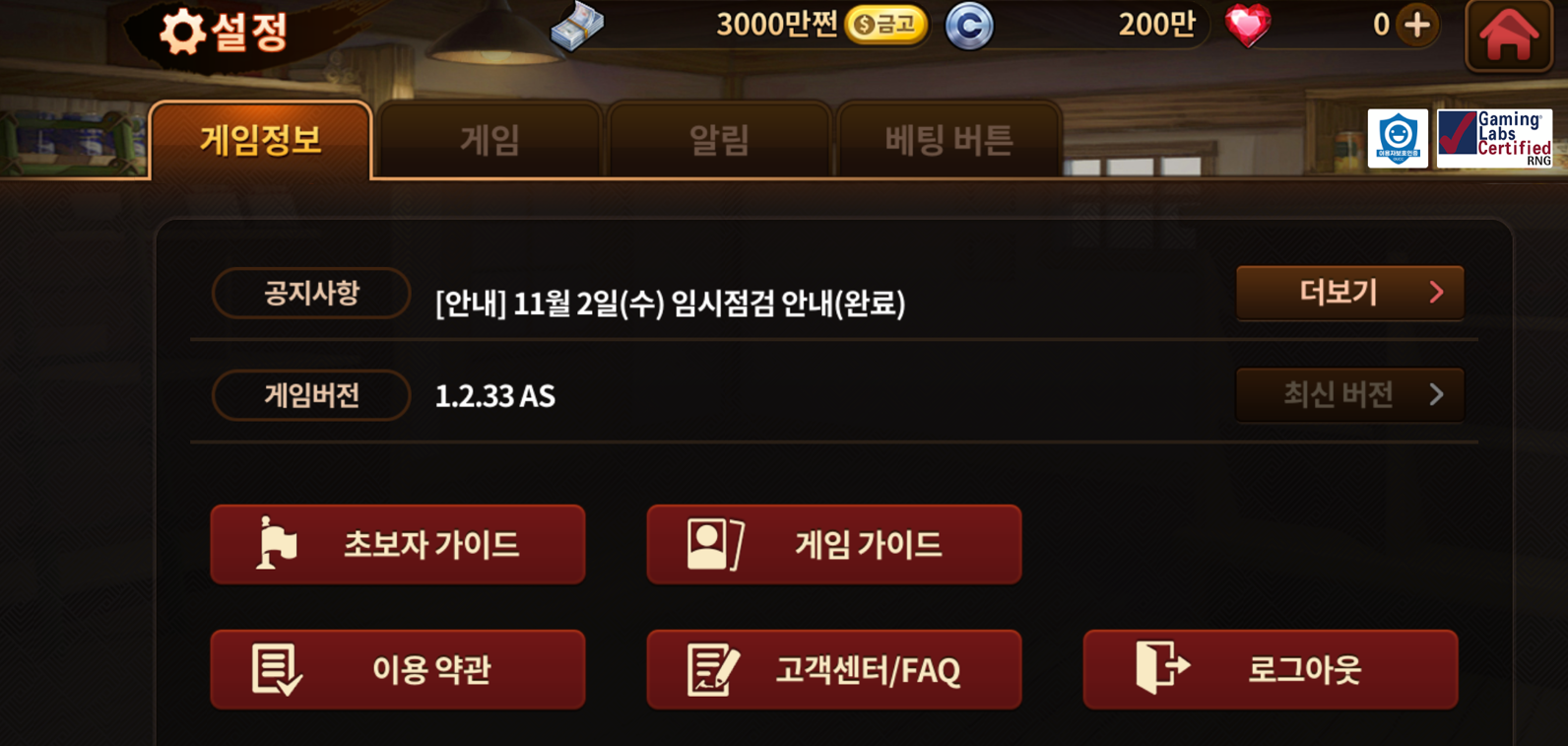Click the red home icon
This screenshot has height=746, width=1568.
[1508, 35]
